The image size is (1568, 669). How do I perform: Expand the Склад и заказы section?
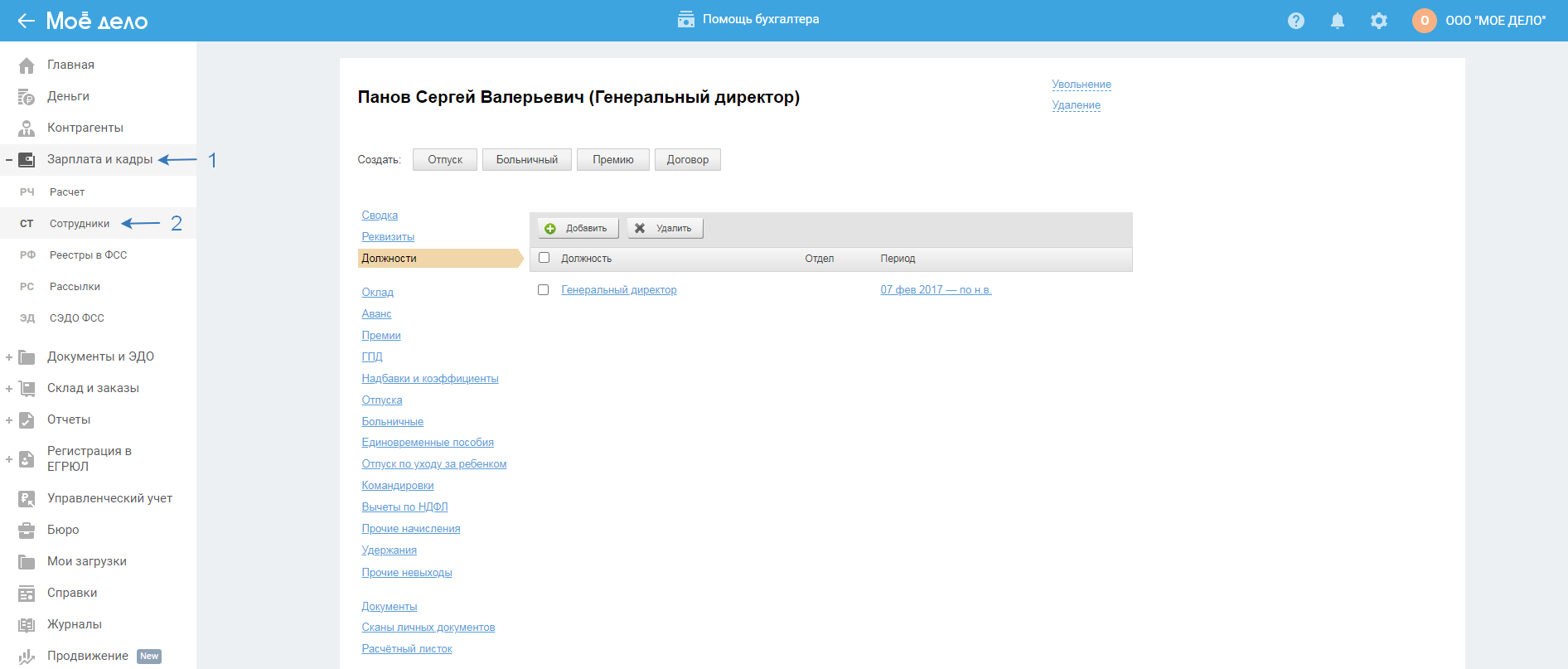click(9, 389)
